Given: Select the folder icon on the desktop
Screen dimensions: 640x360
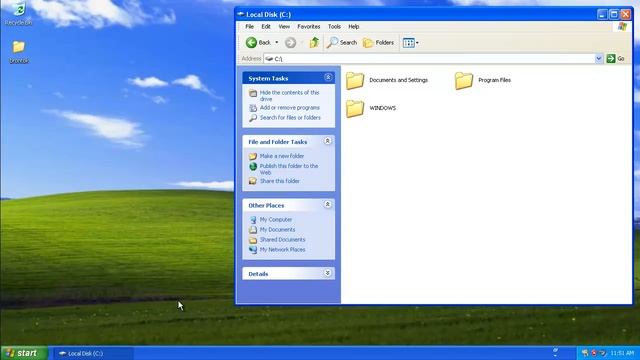Looking at the screenshot, I should [18, 47].
